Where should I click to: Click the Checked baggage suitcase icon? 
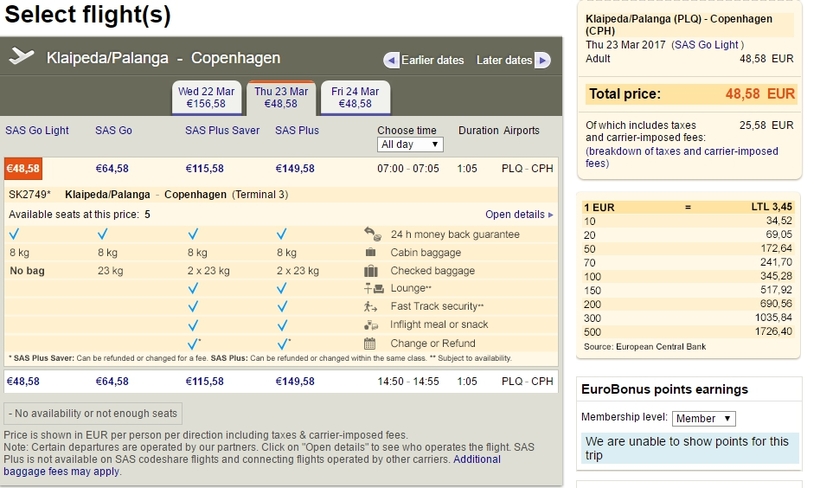(371, 271)
